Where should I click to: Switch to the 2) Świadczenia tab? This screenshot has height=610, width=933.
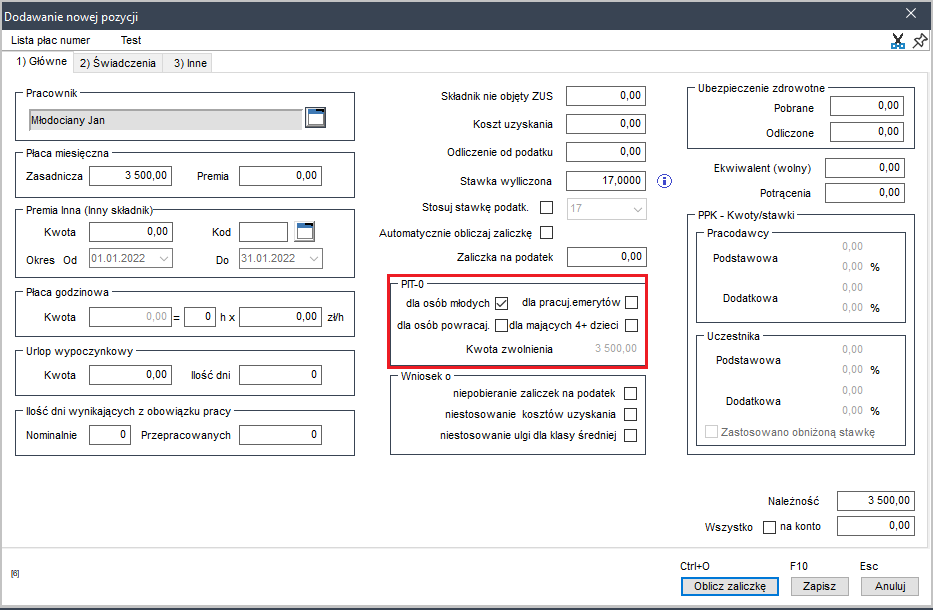(118, 63)
